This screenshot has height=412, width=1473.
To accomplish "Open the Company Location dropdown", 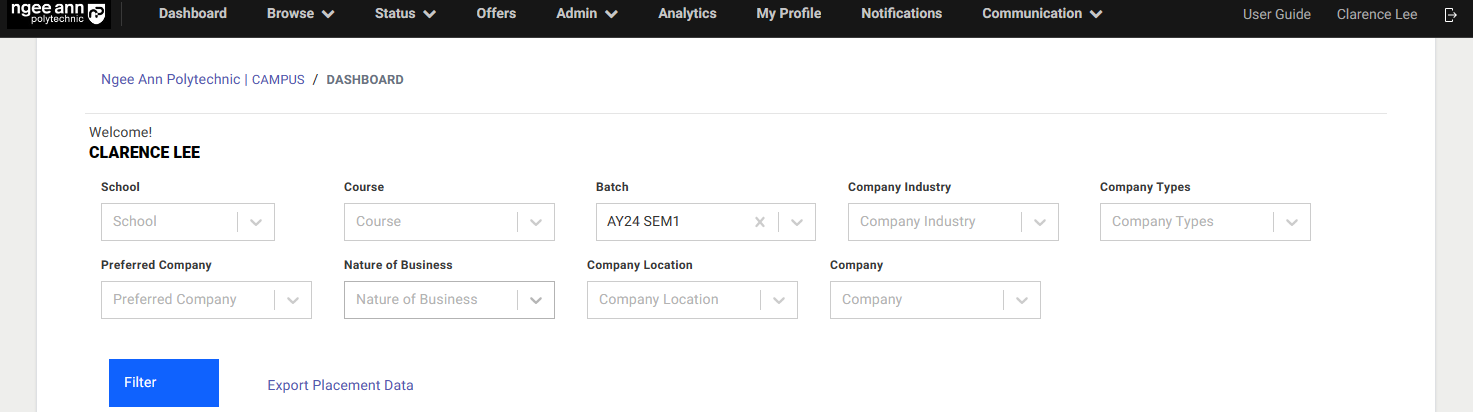I will pyautogui.click(x=779, y=300).
